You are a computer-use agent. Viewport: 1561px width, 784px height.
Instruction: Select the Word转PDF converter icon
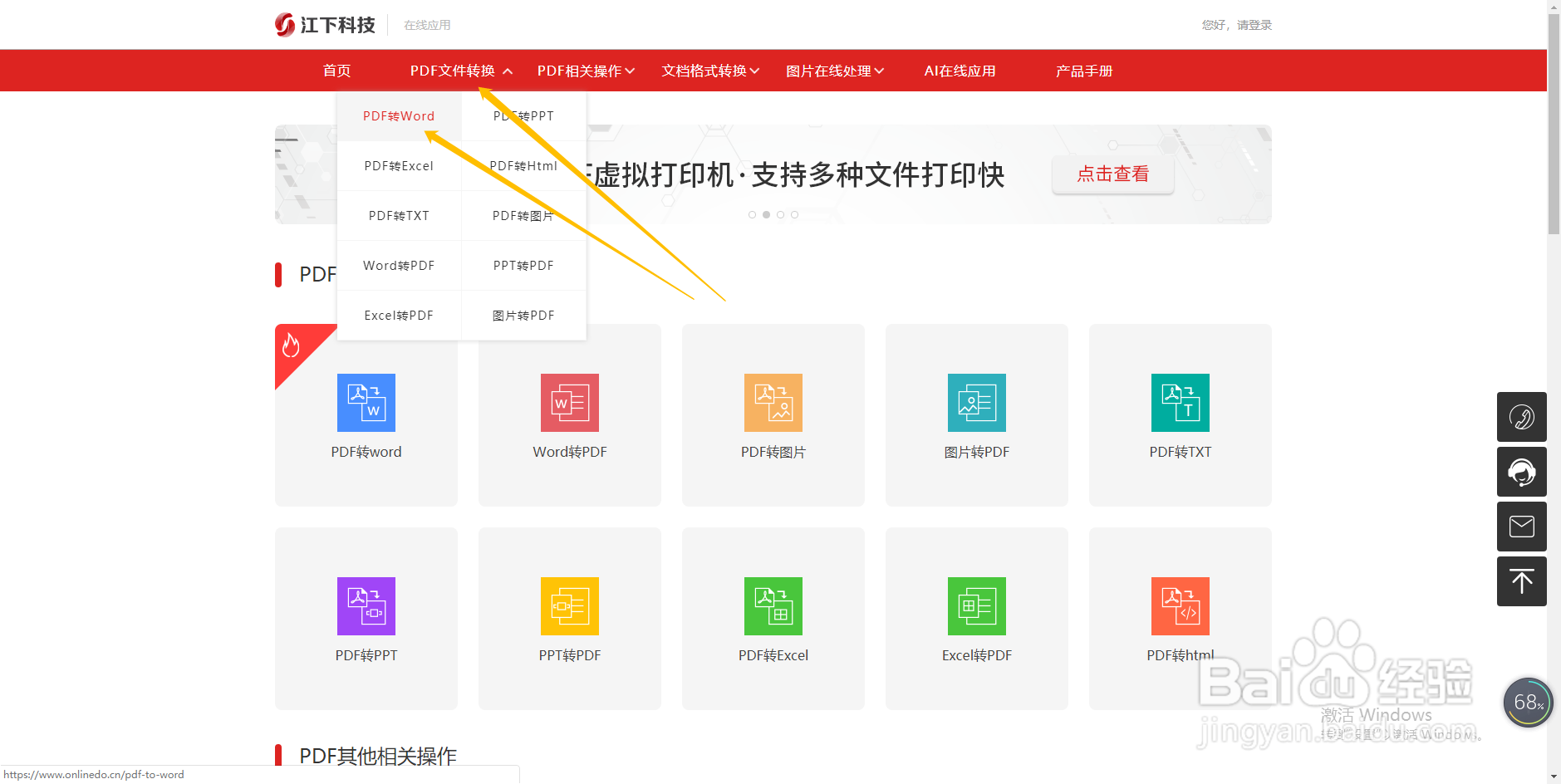click(x=569, y=403)
